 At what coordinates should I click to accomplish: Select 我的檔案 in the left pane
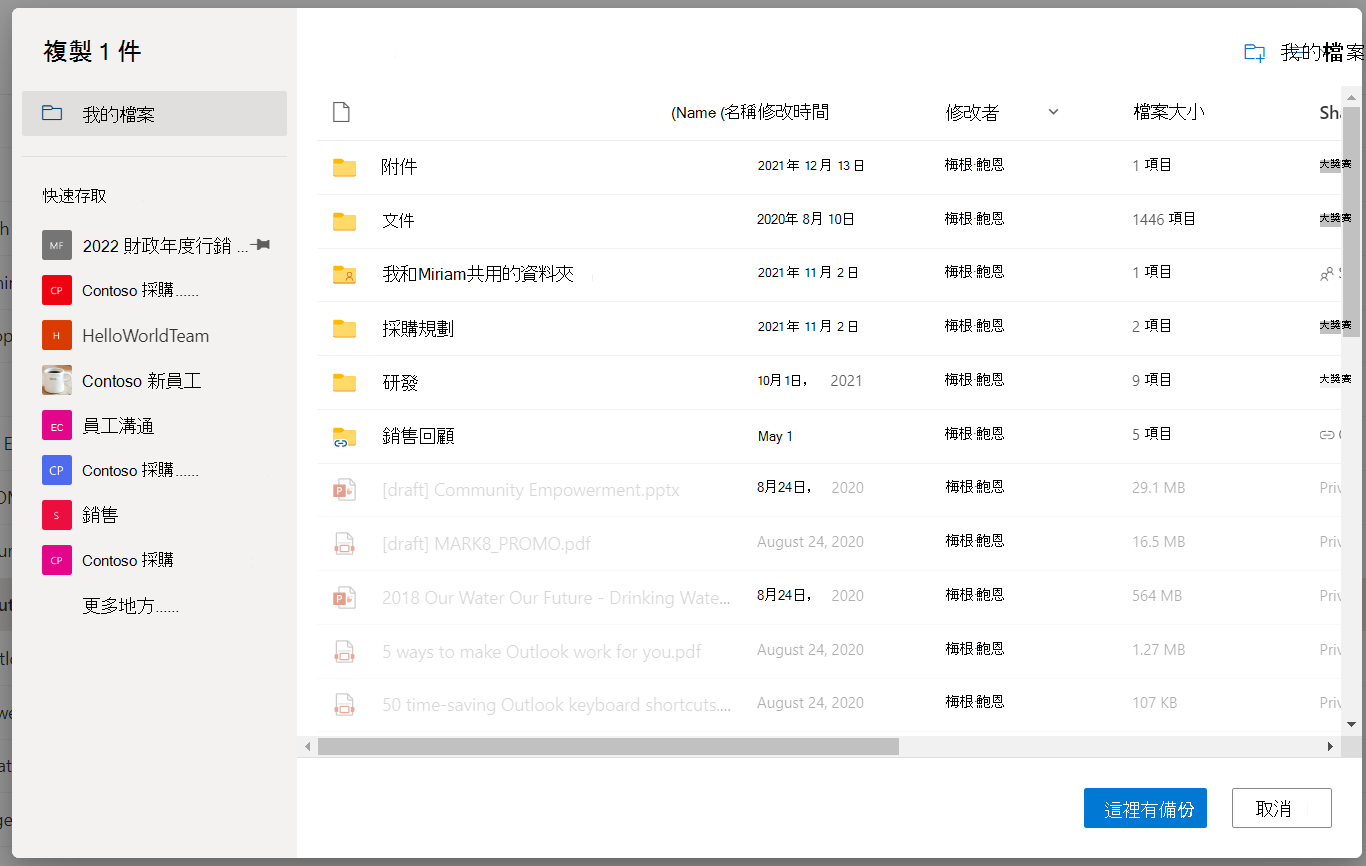point(154,114)
